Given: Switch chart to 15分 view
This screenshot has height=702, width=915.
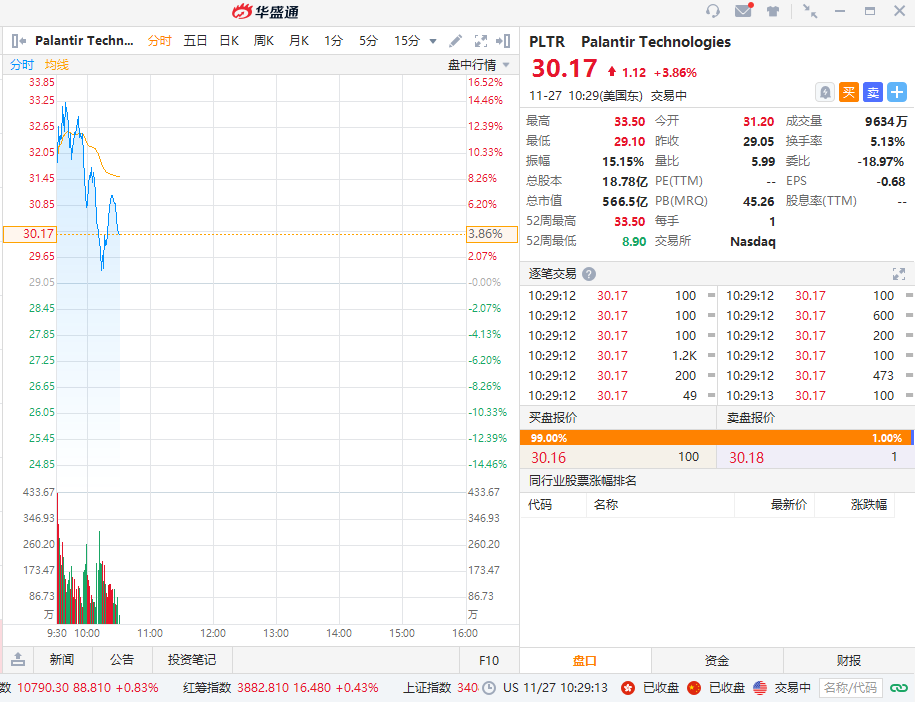Looking at the screenshot, I should point(407,41).
